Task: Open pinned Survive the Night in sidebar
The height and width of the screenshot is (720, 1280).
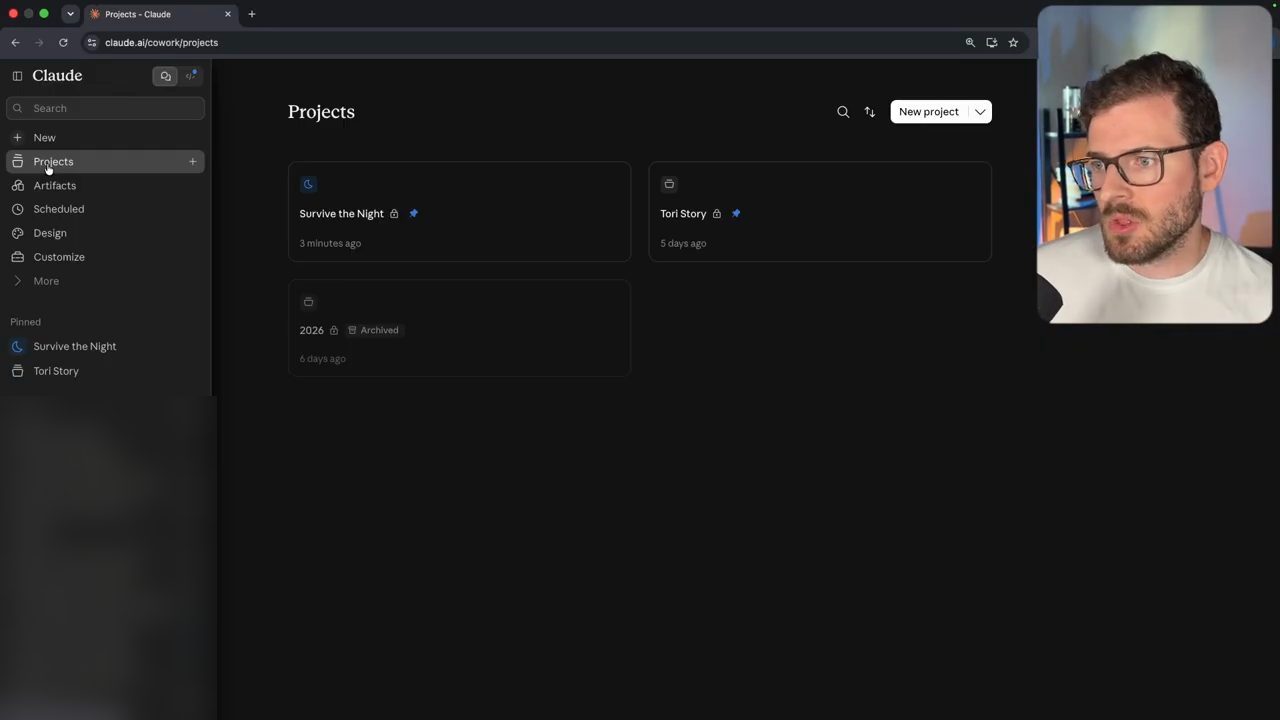Action: [105, 346]
